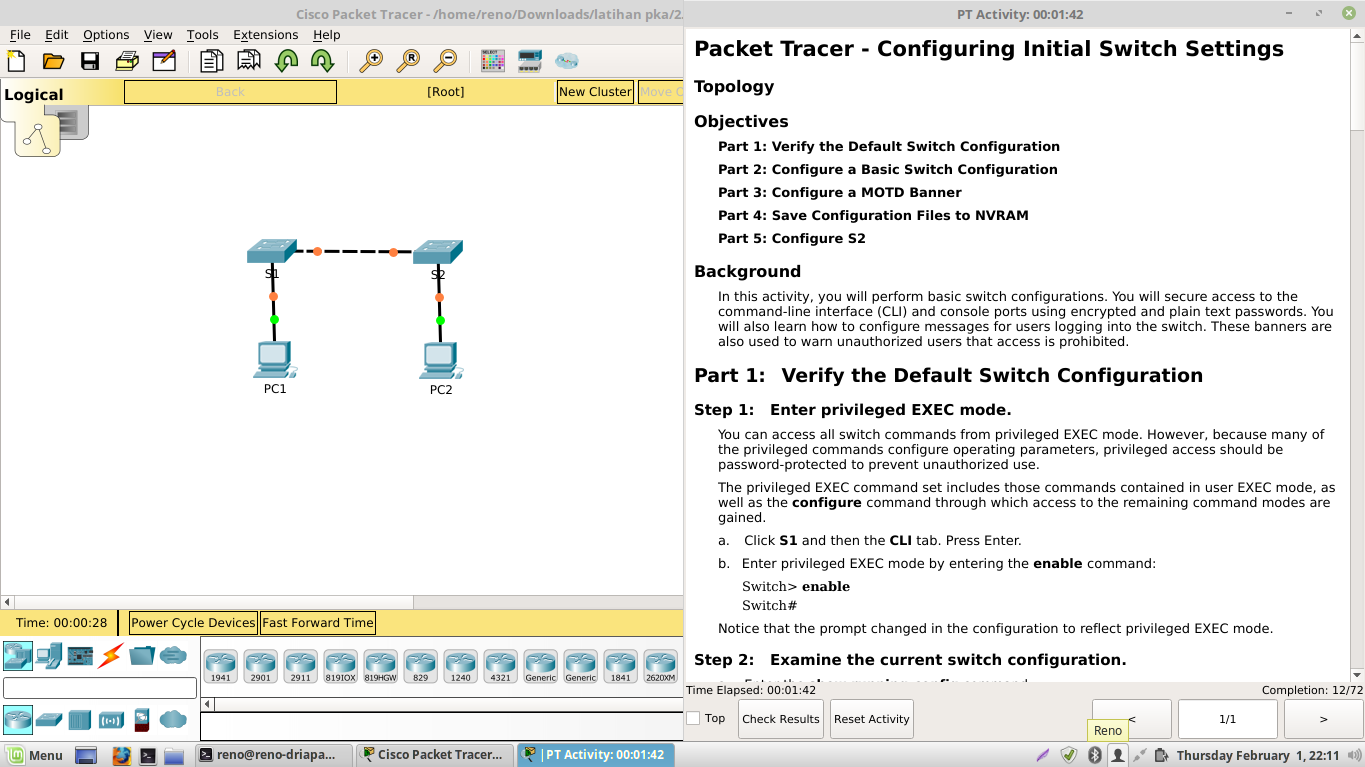Select switch S2 in the workspace

(438, 252)
